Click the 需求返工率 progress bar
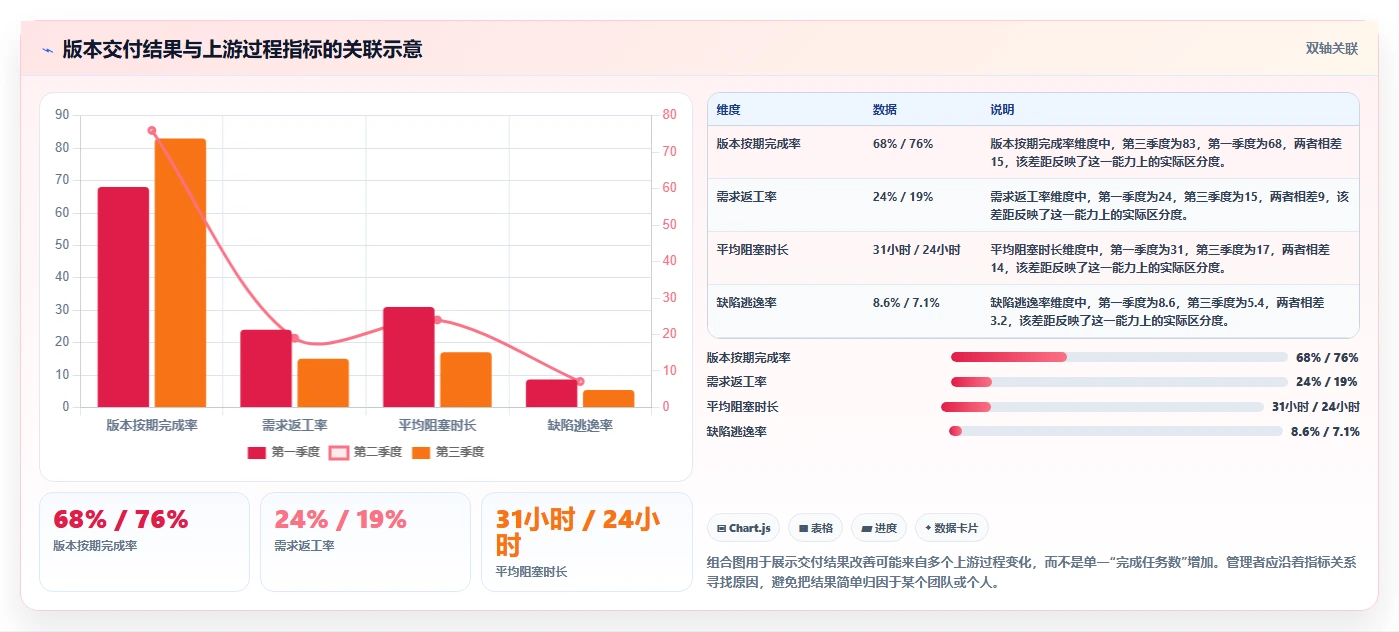1399x632 pixels. click(1119, 382)
